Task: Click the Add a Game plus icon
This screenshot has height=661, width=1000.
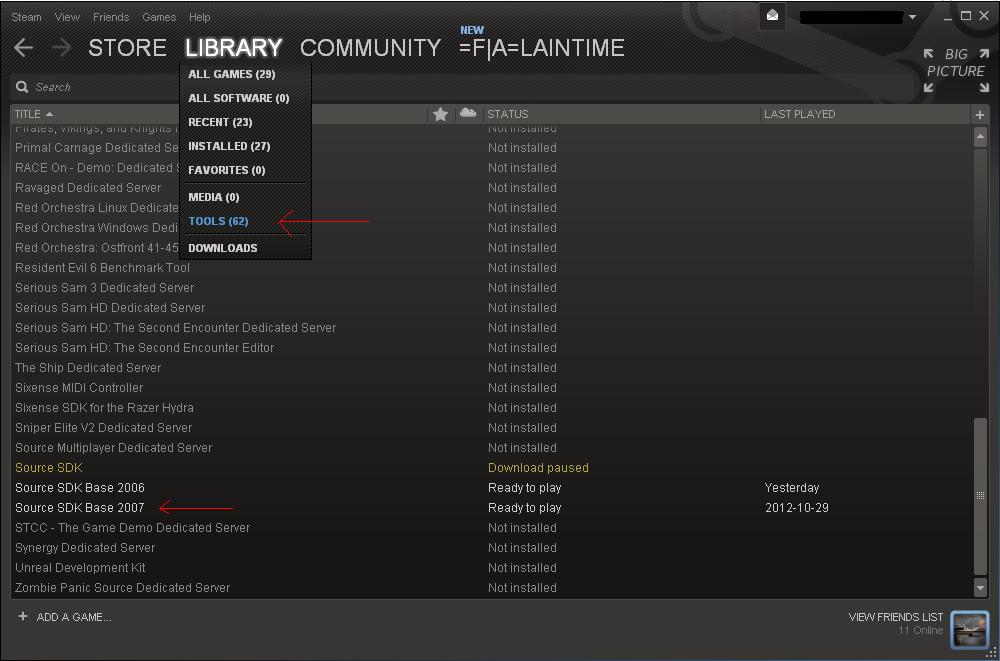Action: click(x=23, y=616)
